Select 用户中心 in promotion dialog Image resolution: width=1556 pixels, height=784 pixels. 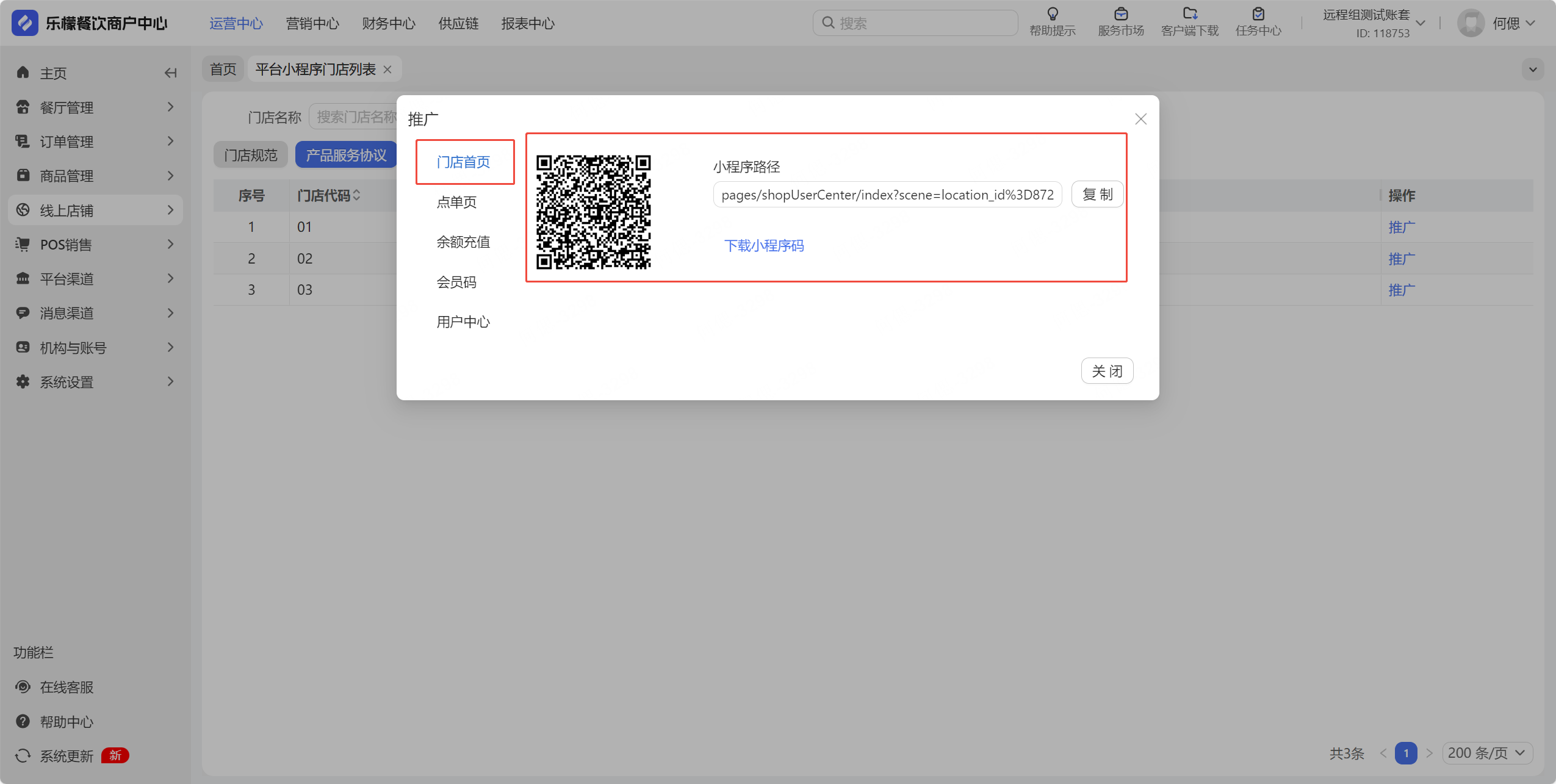pyautogui.click(x=464, y=322)
